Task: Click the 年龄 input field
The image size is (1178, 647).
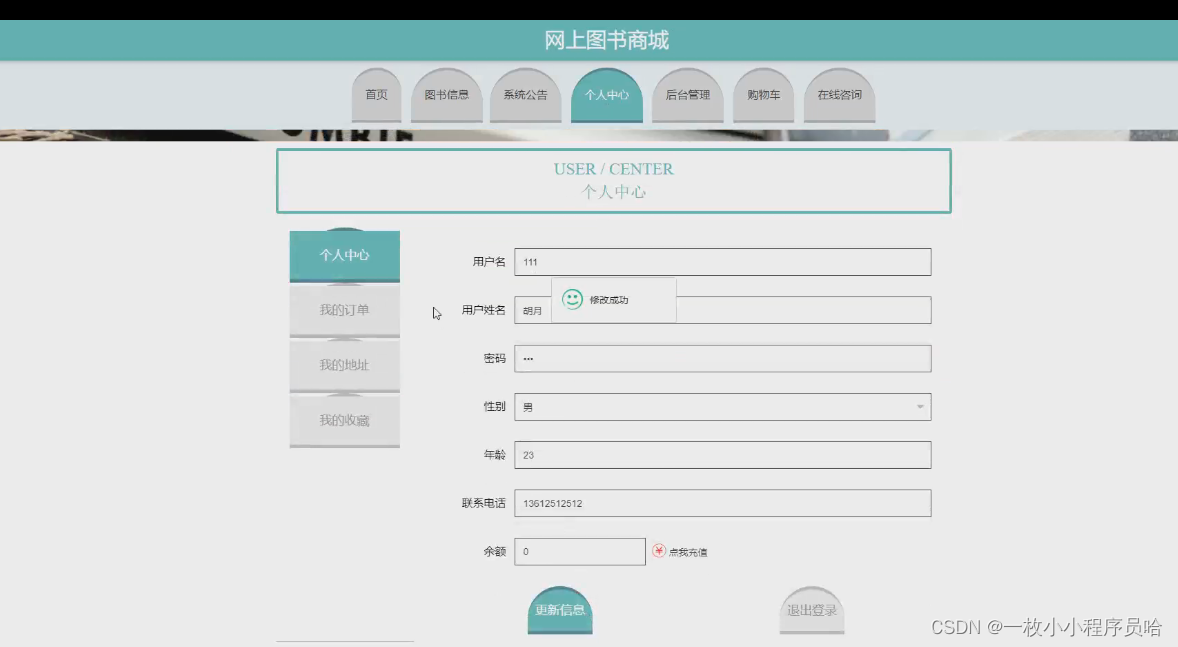Action: (723, 455)
